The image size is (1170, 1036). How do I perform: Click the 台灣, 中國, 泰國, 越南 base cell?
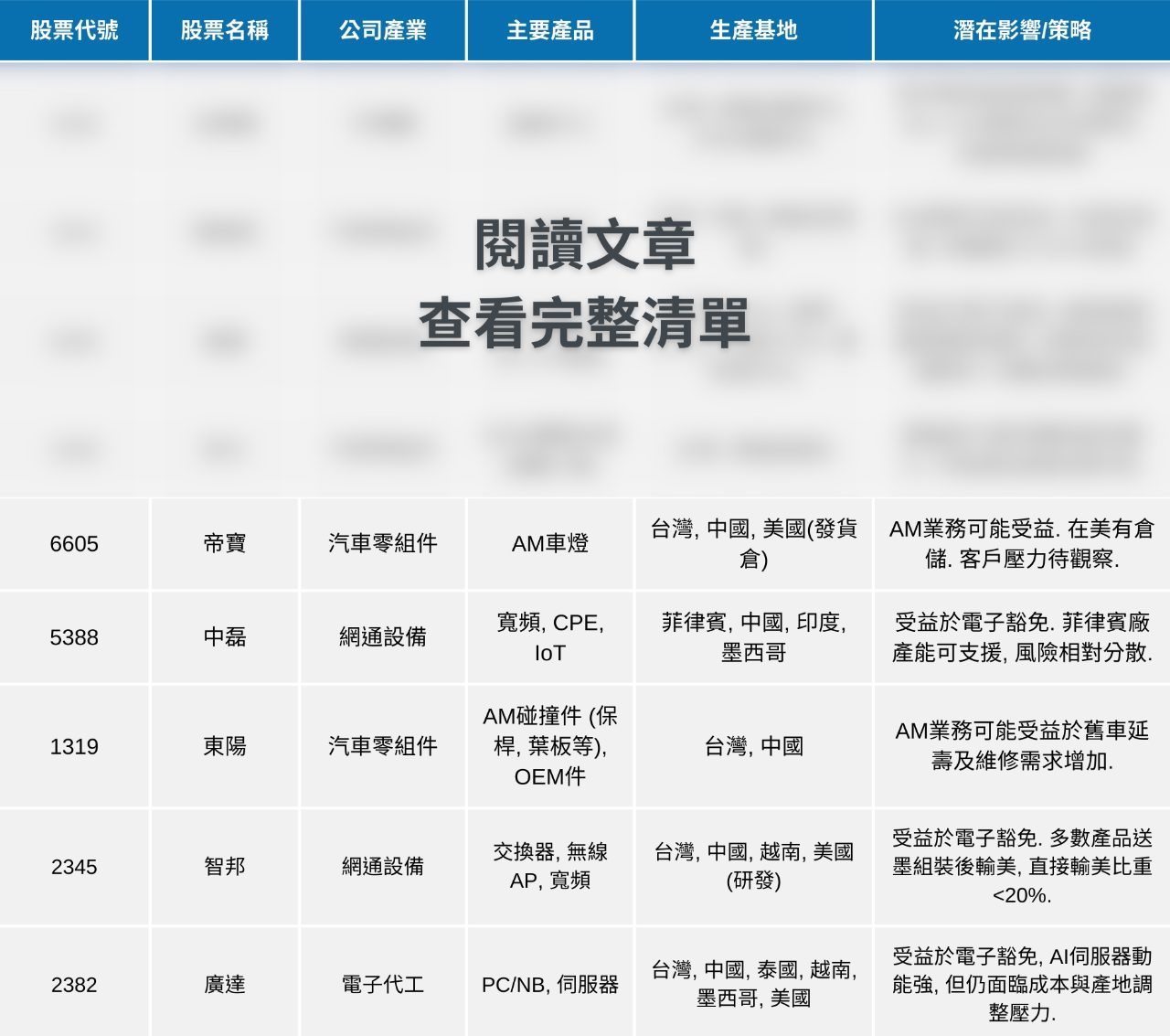754,984
